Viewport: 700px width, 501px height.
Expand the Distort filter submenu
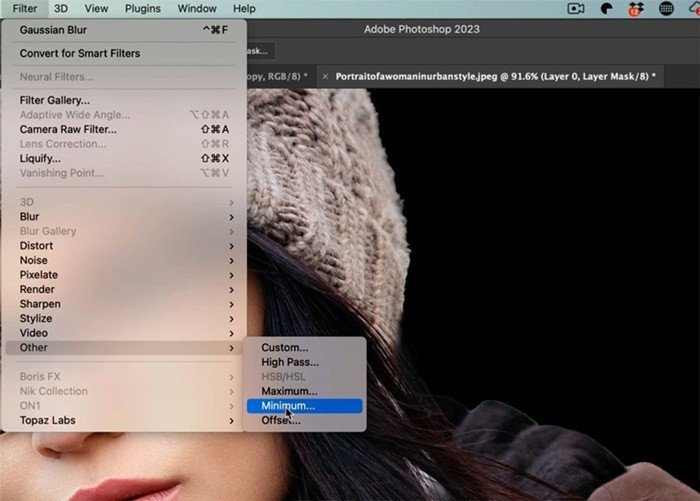pos(36,246)
